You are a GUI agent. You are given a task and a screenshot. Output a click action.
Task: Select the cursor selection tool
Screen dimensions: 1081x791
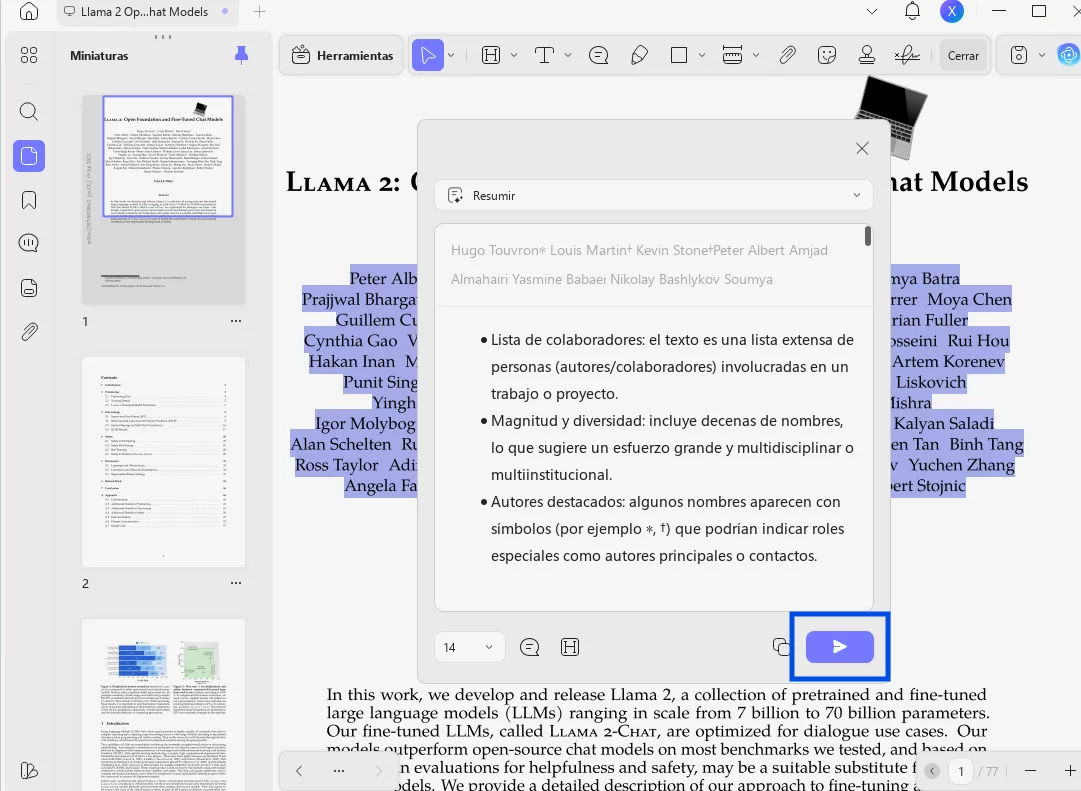(x=427, y=55)
